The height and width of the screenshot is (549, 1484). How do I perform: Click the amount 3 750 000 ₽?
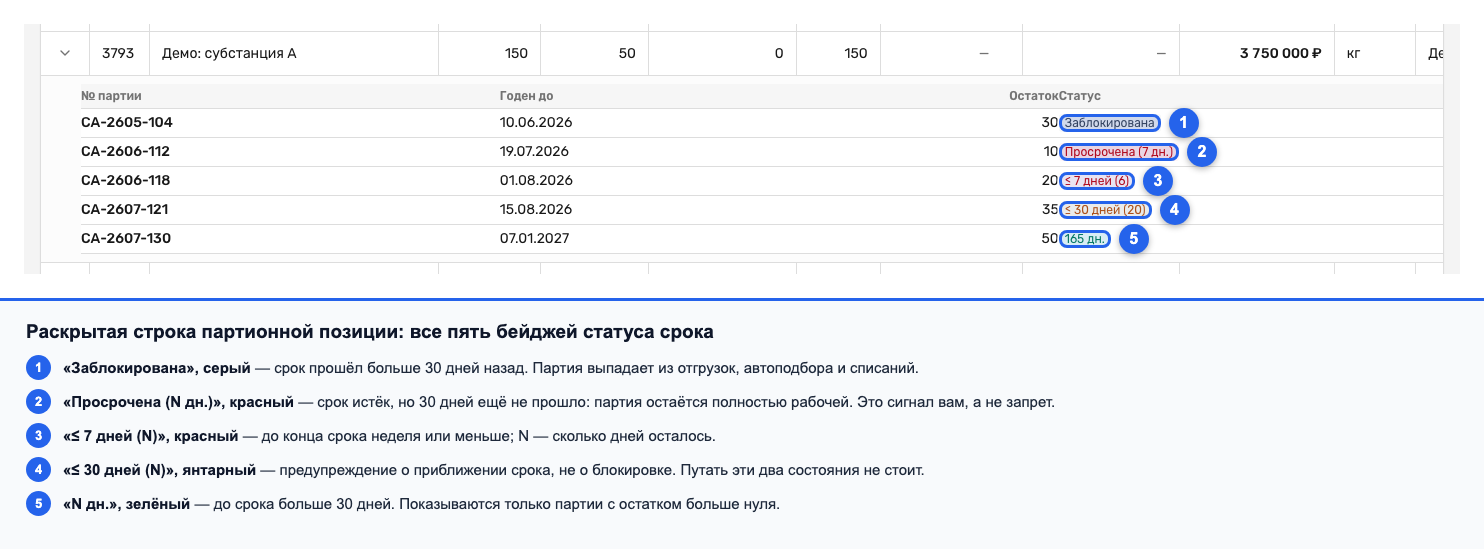coord(1281,54)
